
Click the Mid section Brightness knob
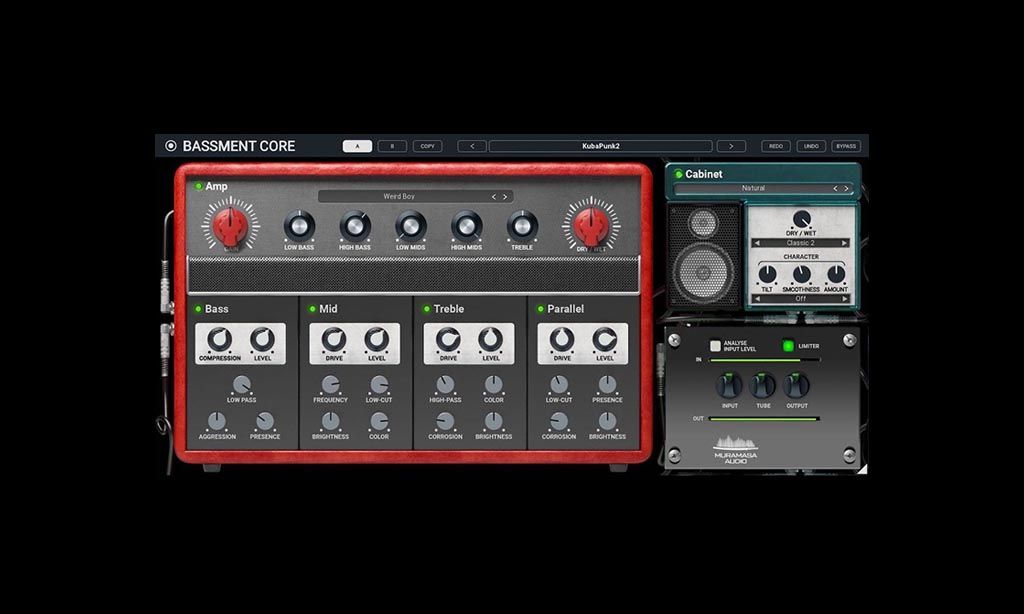coord(330,421)
